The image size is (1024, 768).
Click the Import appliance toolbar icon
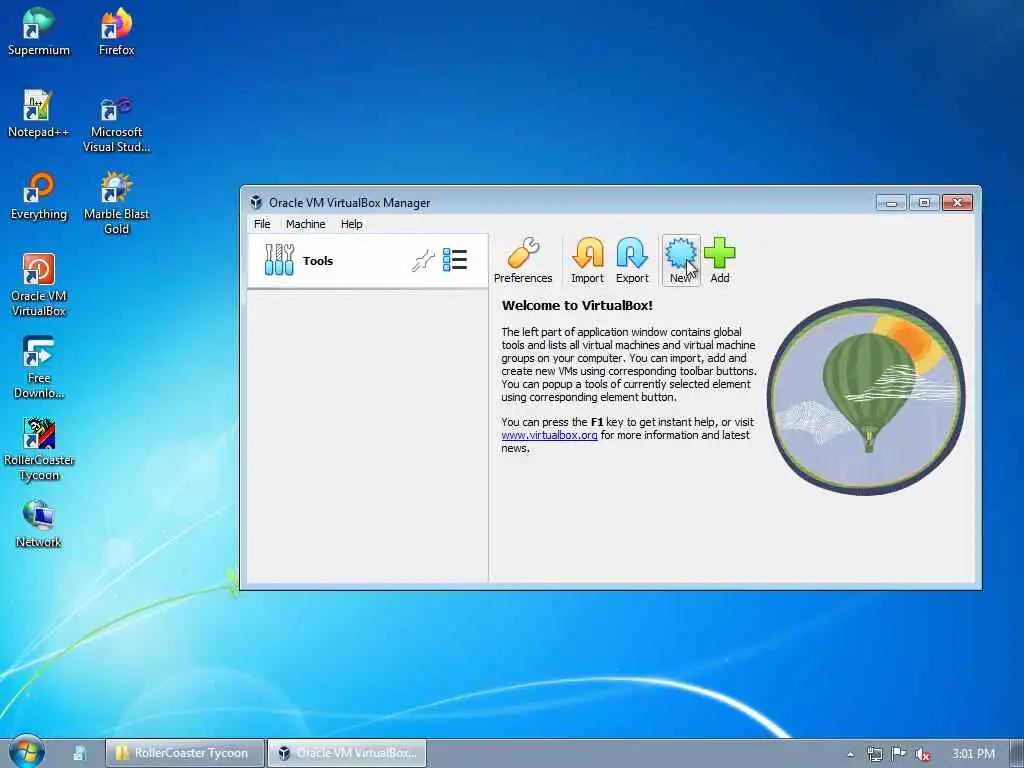[587, 260]
